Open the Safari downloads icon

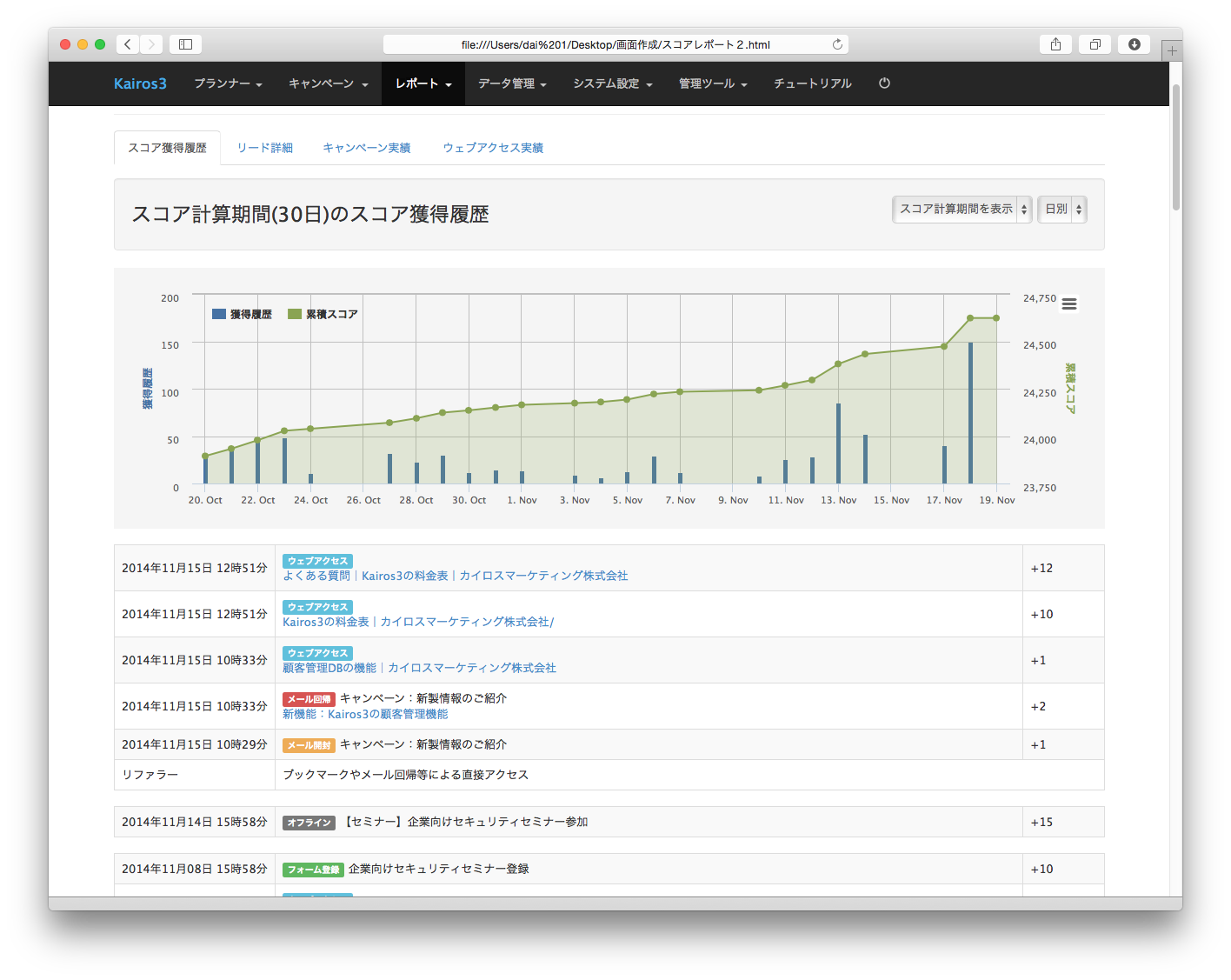(1135, 44)
